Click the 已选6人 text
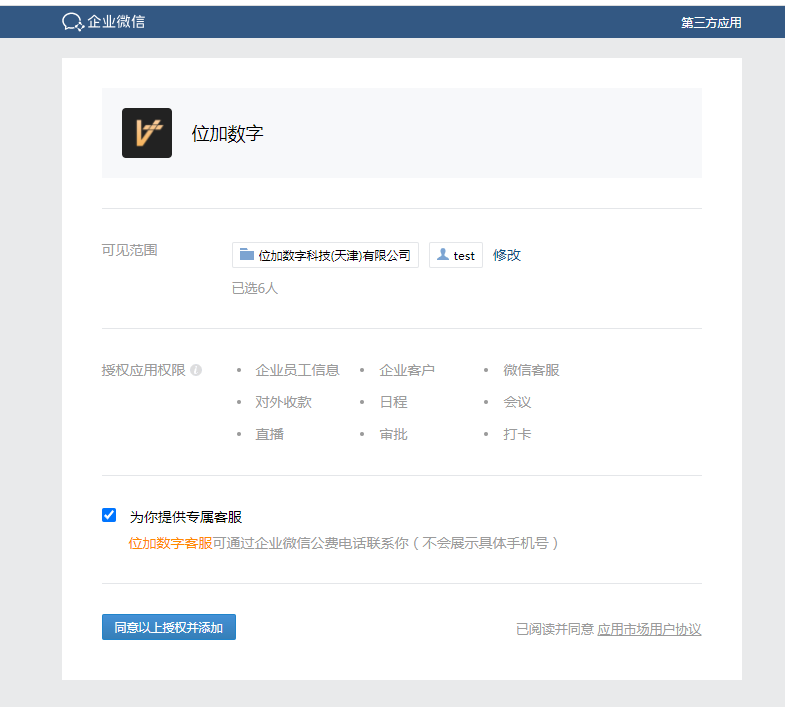The width and height of the screenshot is (785, 707). [255, 288]
